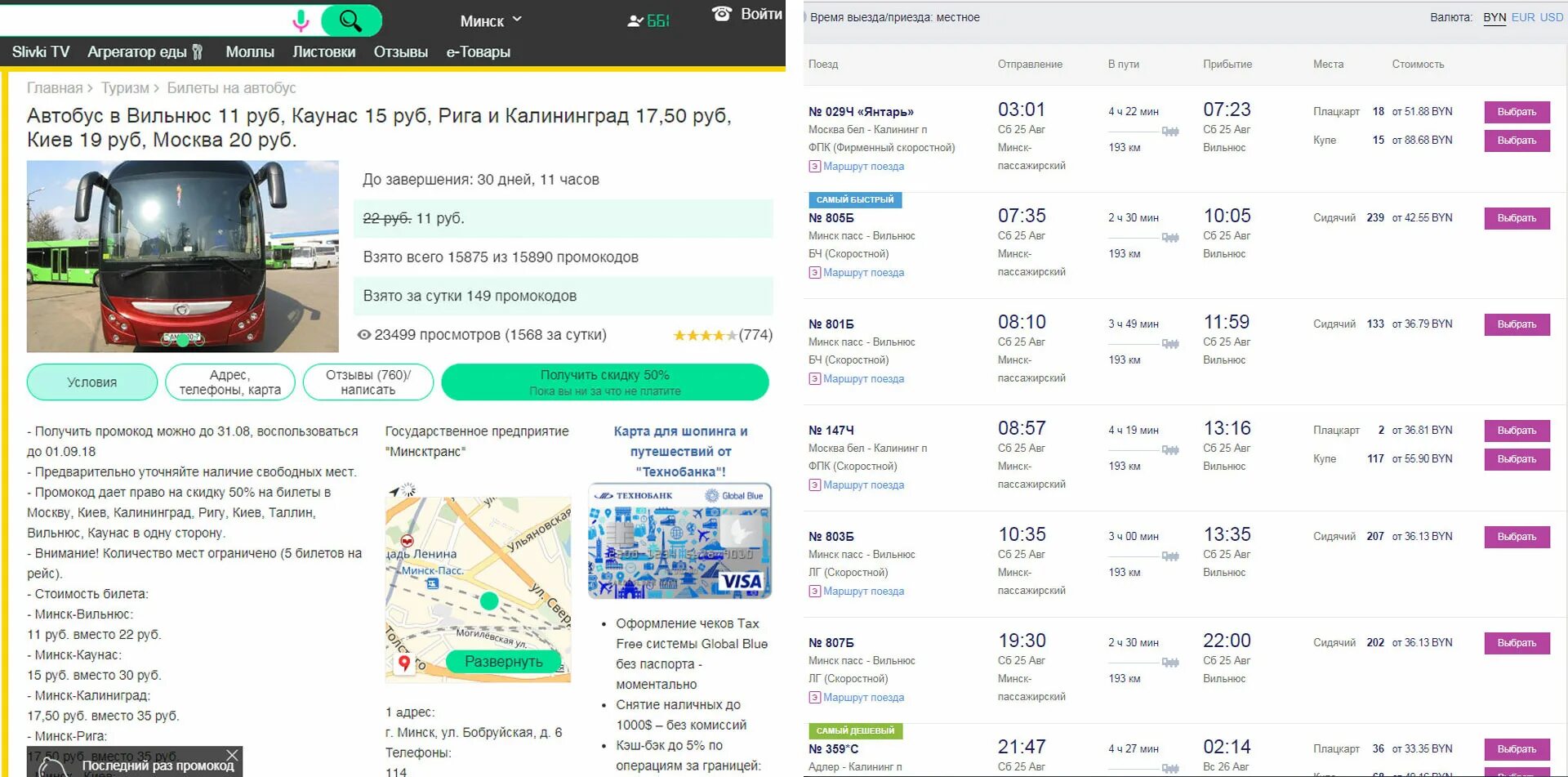Switch currency to EUR

pyautogui.click(x=1523, y=17)
